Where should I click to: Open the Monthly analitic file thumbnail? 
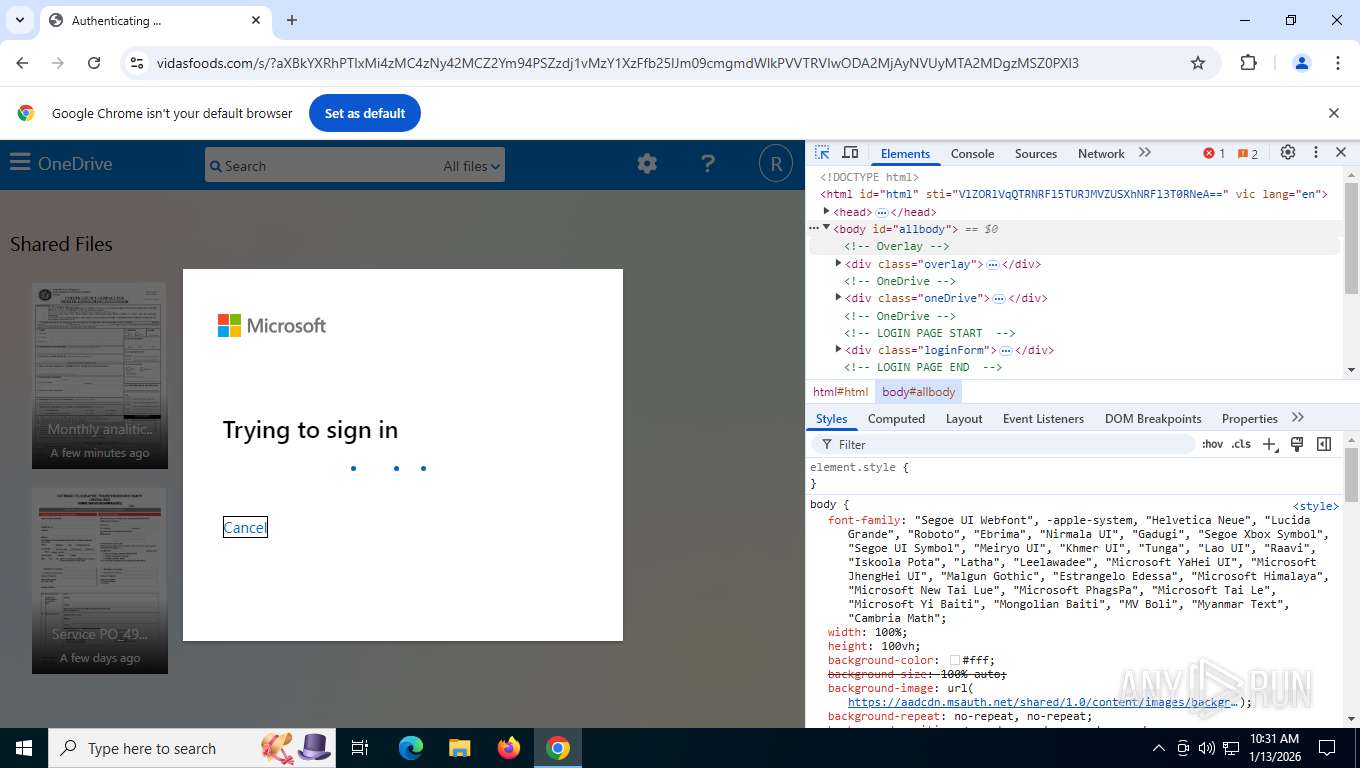pyautogui.click(x=100, y=375)
